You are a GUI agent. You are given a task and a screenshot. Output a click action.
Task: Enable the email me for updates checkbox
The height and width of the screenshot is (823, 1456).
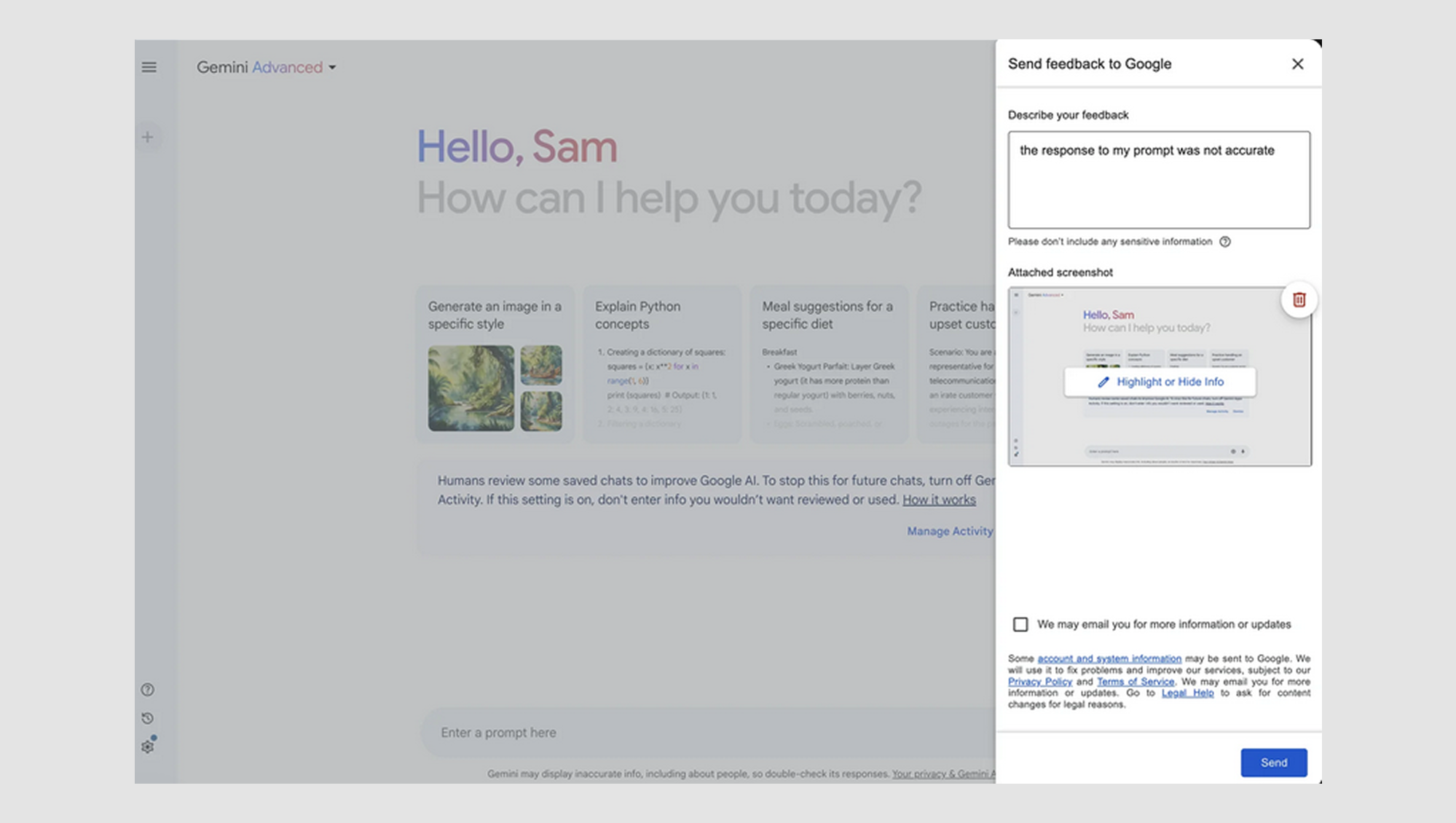tap(1020, 624)
